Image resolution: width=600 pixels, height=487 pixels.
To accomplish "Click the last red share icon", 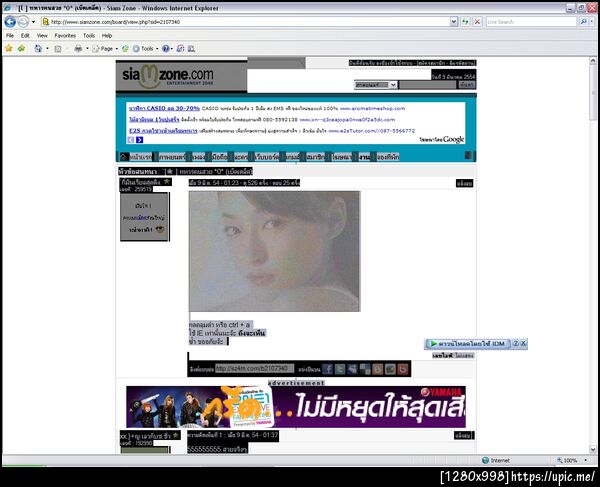I will click(x=403, y=369).
